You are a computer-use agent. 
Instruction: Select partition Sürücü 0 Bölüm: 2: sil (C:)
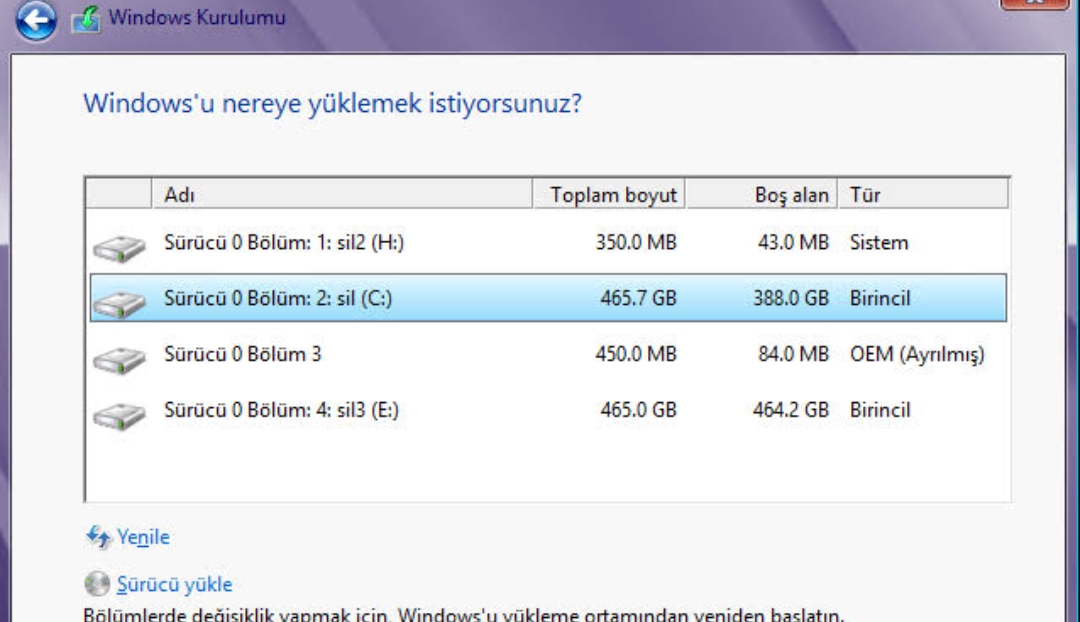(548, 298)
